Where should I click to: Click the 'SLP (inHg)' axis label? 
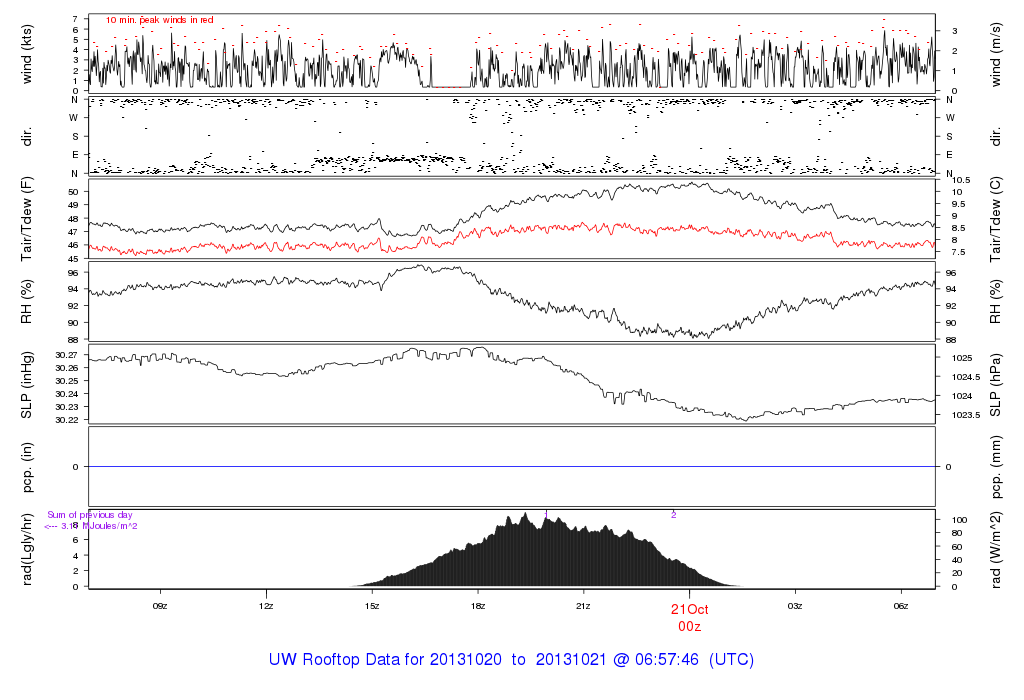[27, 385]
